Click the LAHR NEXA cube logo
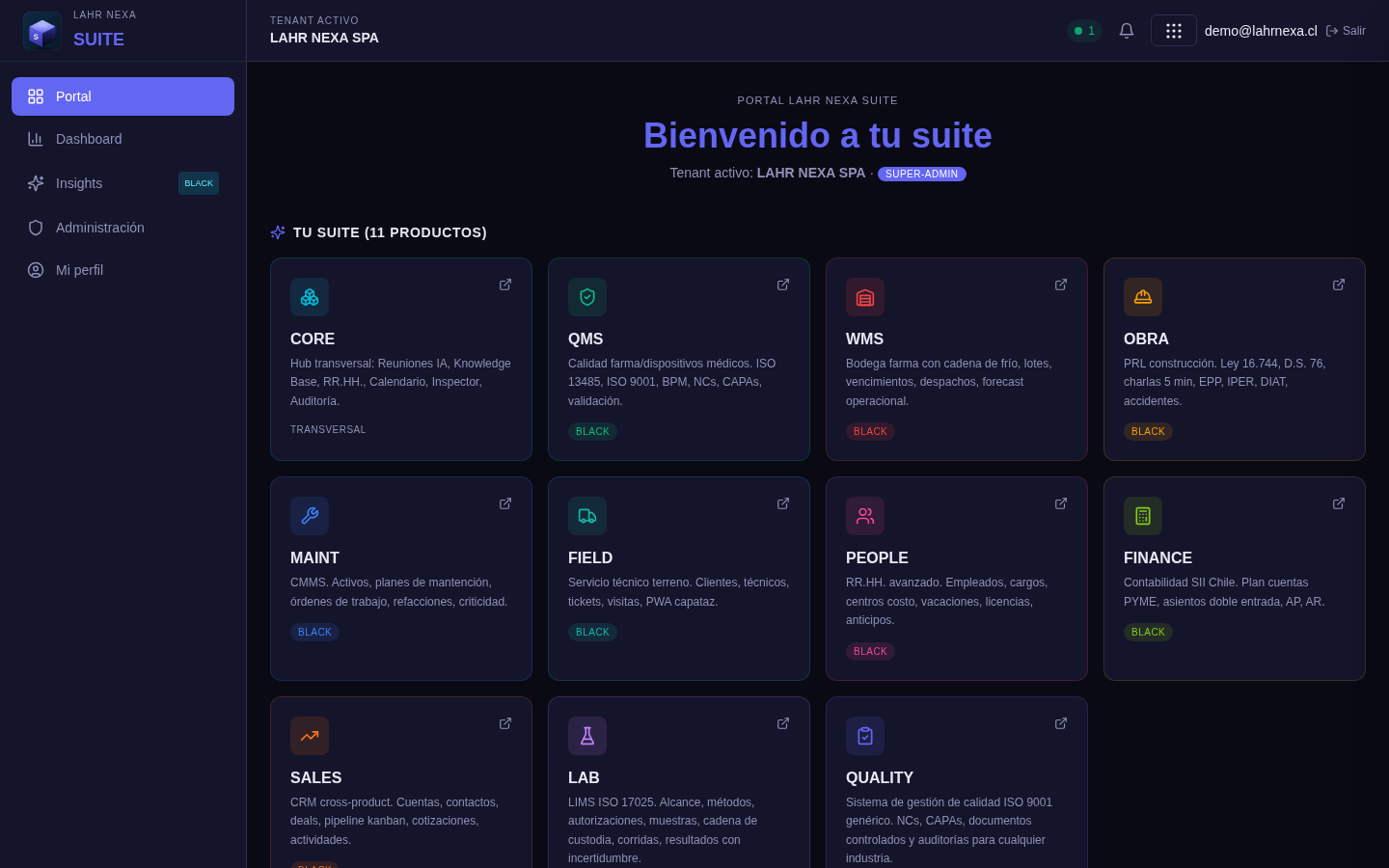Screen dimensions: 1389x868 click(x=42, y=31)
